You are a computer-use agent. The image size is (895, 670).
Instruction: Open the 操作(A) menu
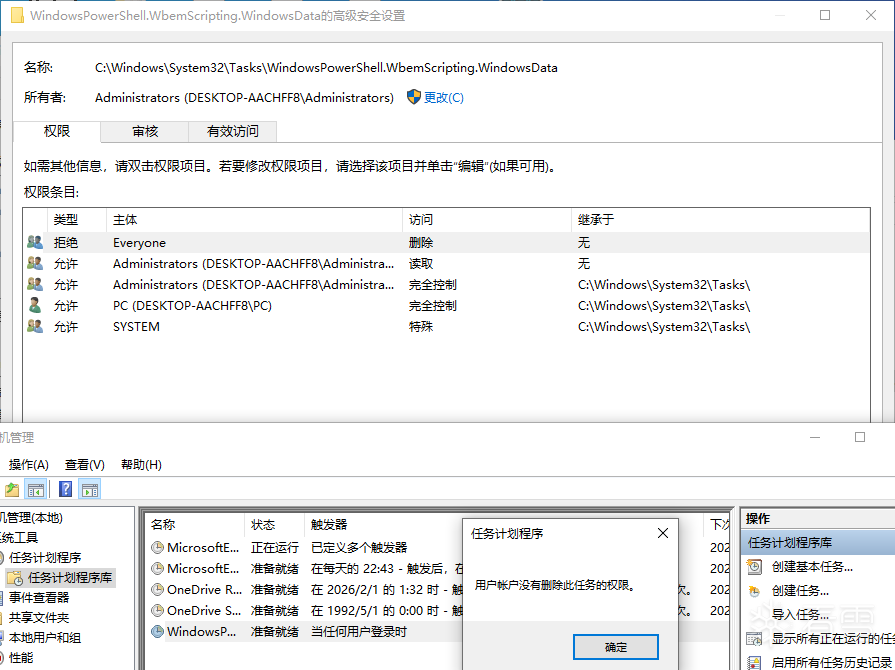click(29, 465)
